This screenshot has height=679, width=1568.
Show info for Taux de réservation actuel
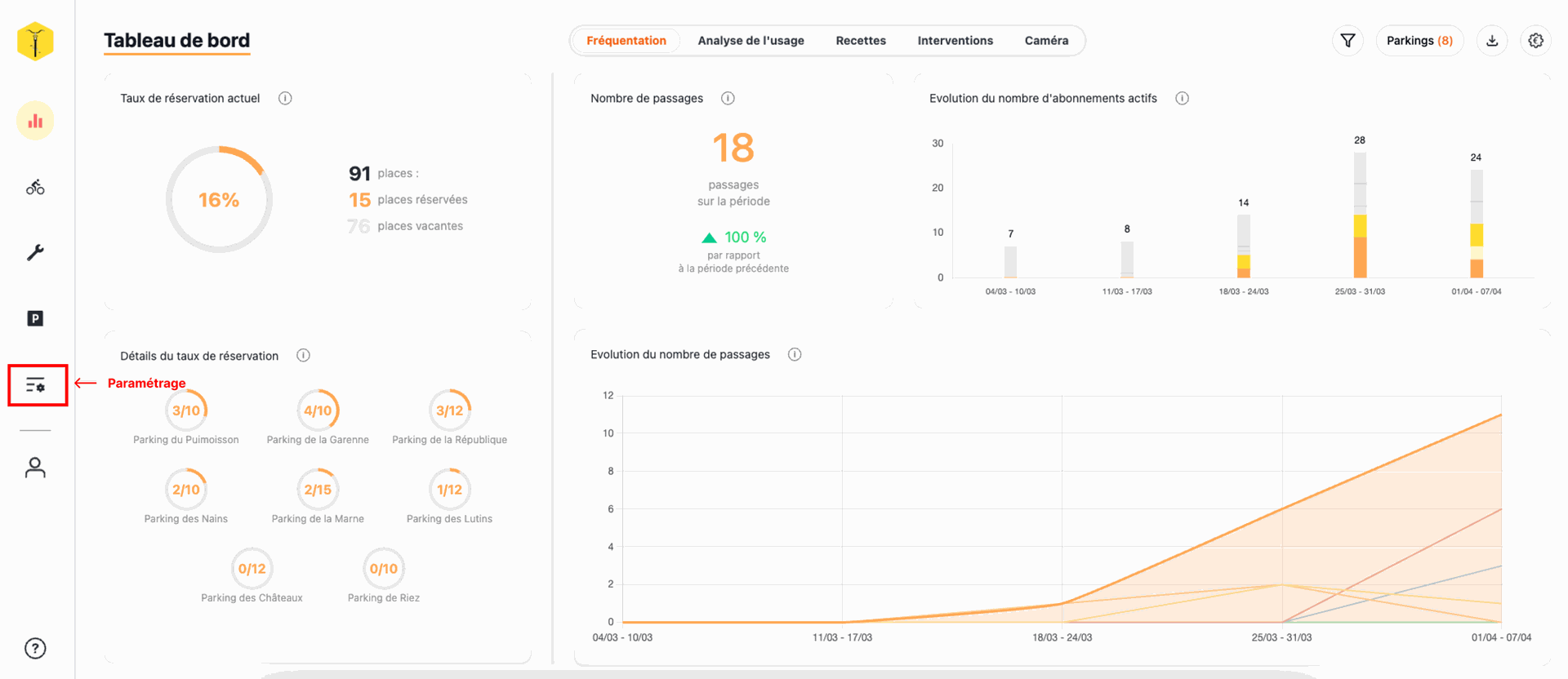(285, 98)
